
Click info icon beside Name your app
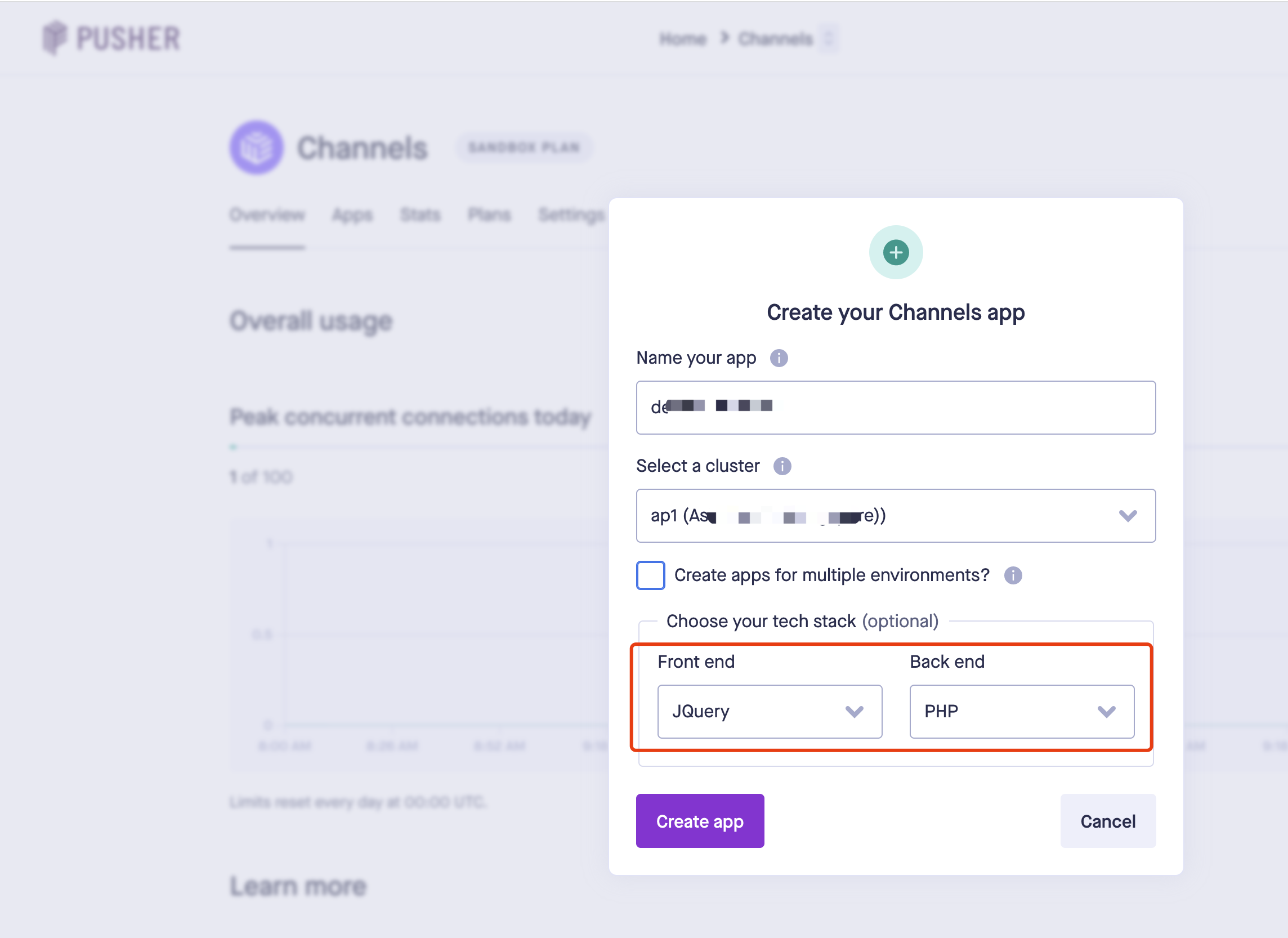[x=779, y=358]
